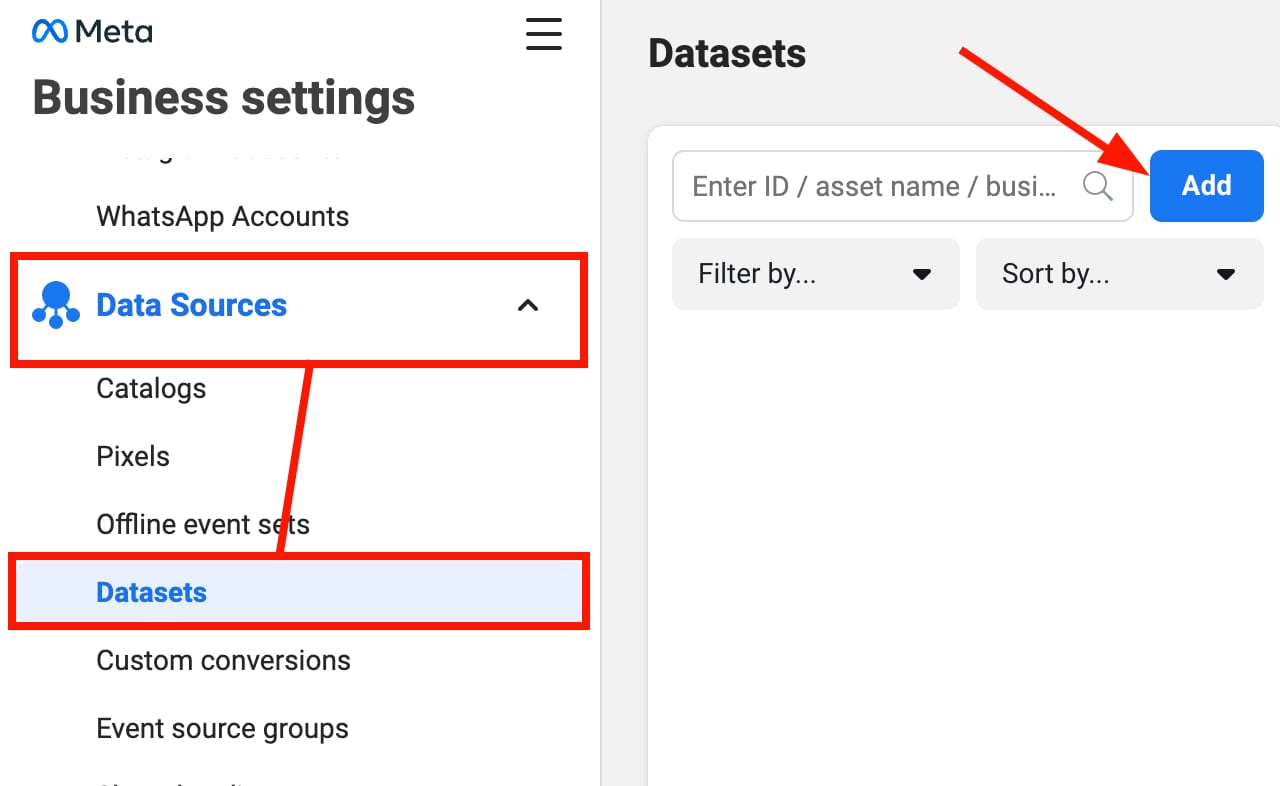The height and width of the screenshot is (786, 1280).
Task: Click the search magnifying glass icon
Action: [x=1097, y=186]
